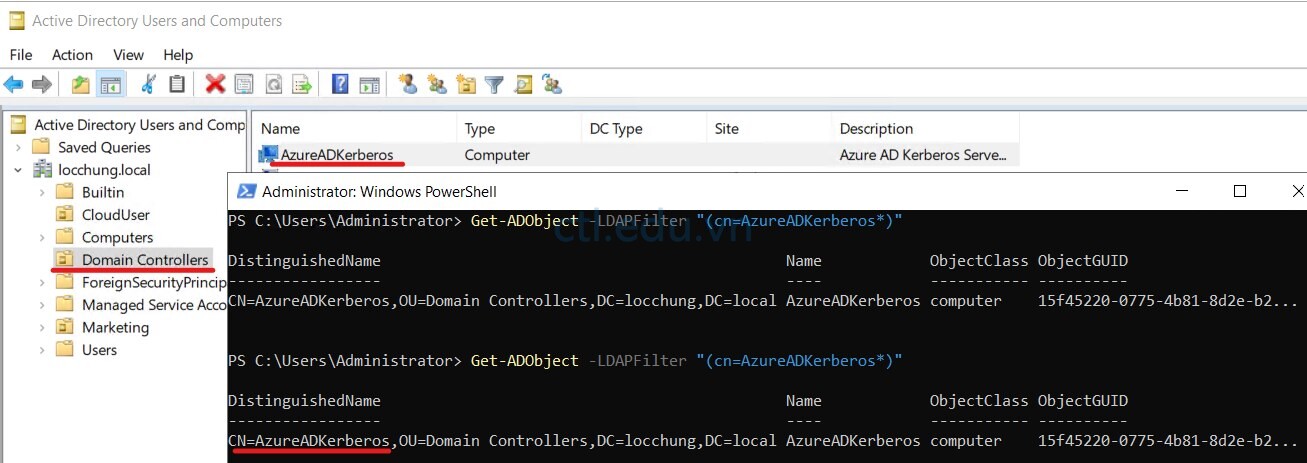
Task: Click the Paste clipboard icon
Action: (x=177, y=85)
